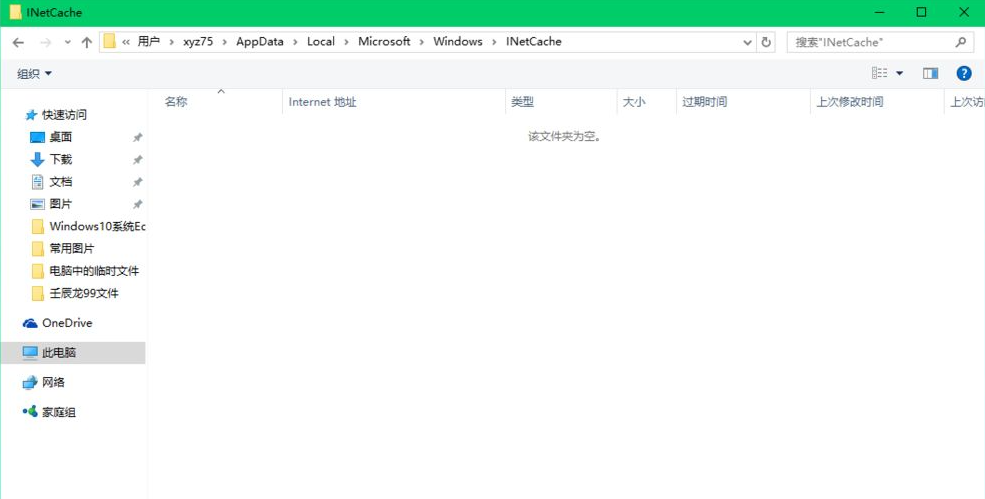This screenshot has height=499, width=985.
Task: Open the recent locations dropdown arrow
Action: (68, 42)
